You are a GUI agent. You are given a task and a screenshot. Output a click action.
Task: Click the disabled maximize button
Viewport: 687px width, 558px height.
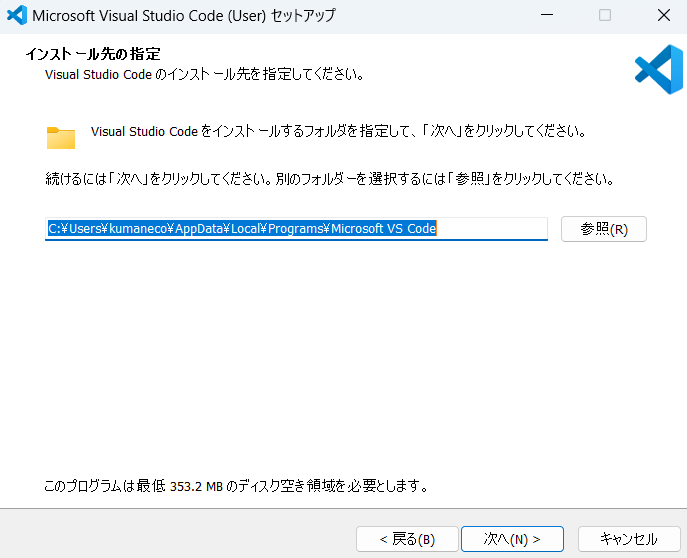coord(605,15)
